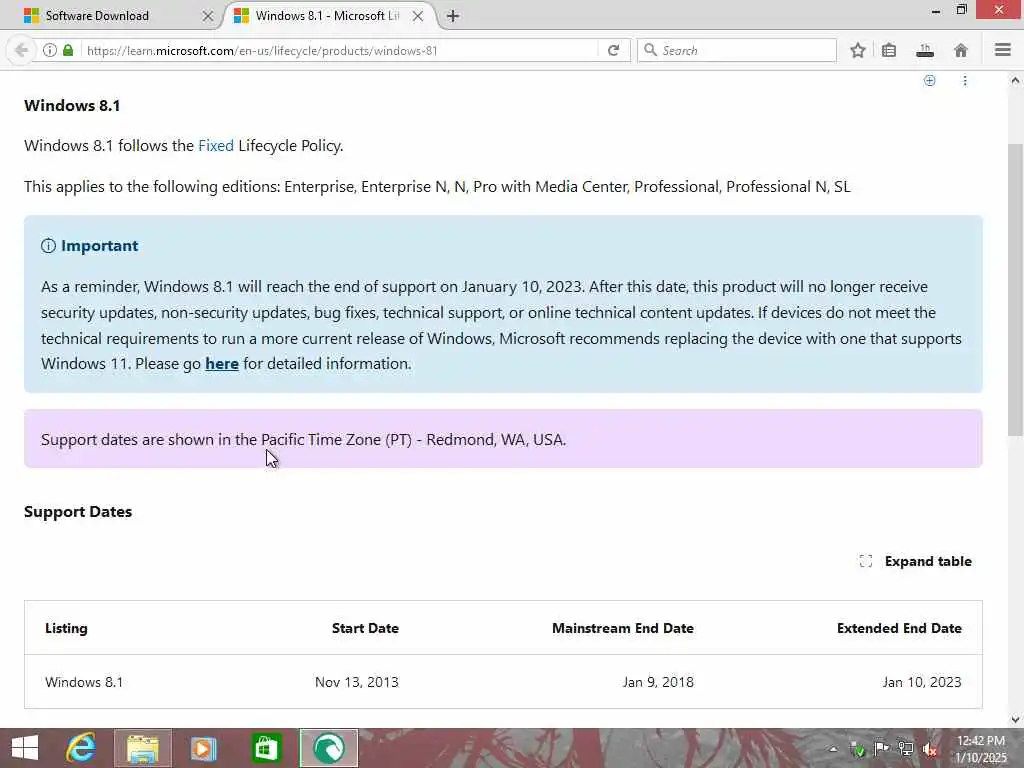
Task: Open the network status tray icon
Action: [905, 749]
